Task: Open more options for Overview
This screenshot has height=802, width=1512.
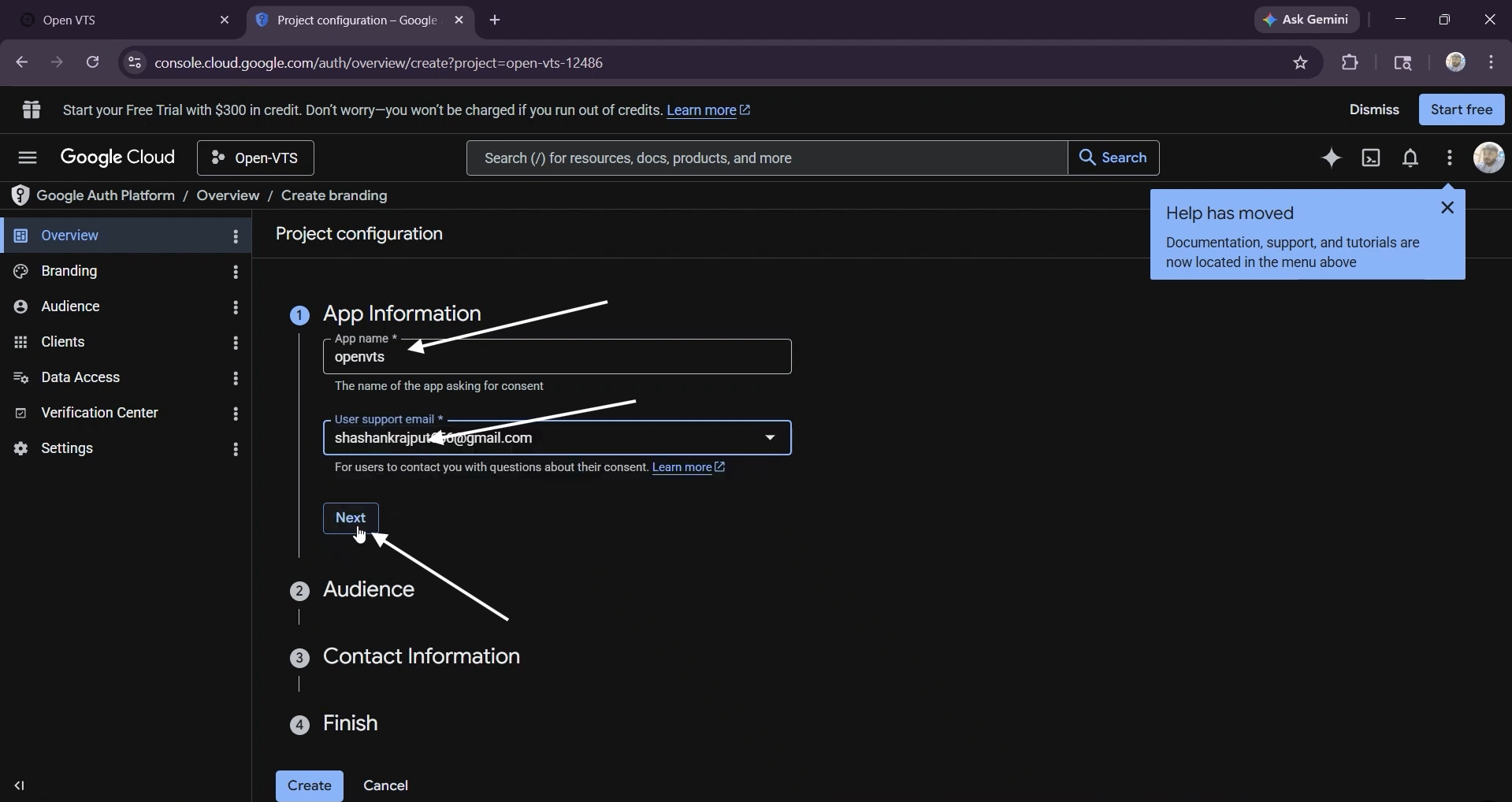Action: [x=236, y=236]
